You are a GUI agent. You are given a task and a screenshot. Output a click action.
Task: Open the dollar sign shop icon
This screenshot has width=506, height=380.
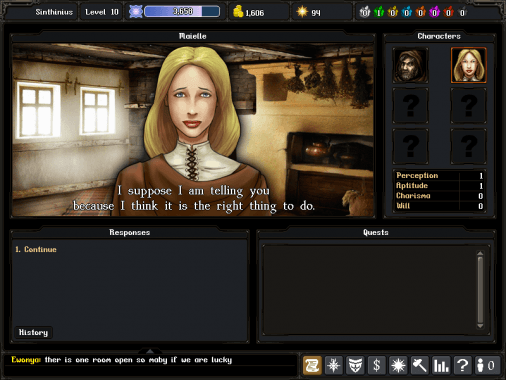pos(377,365)
